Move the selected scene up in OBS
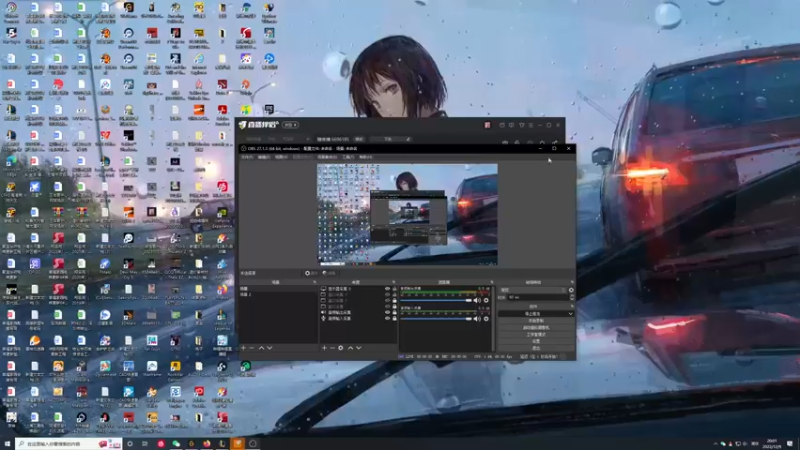The width and height of the screenshot is (800, 450). 261,348
